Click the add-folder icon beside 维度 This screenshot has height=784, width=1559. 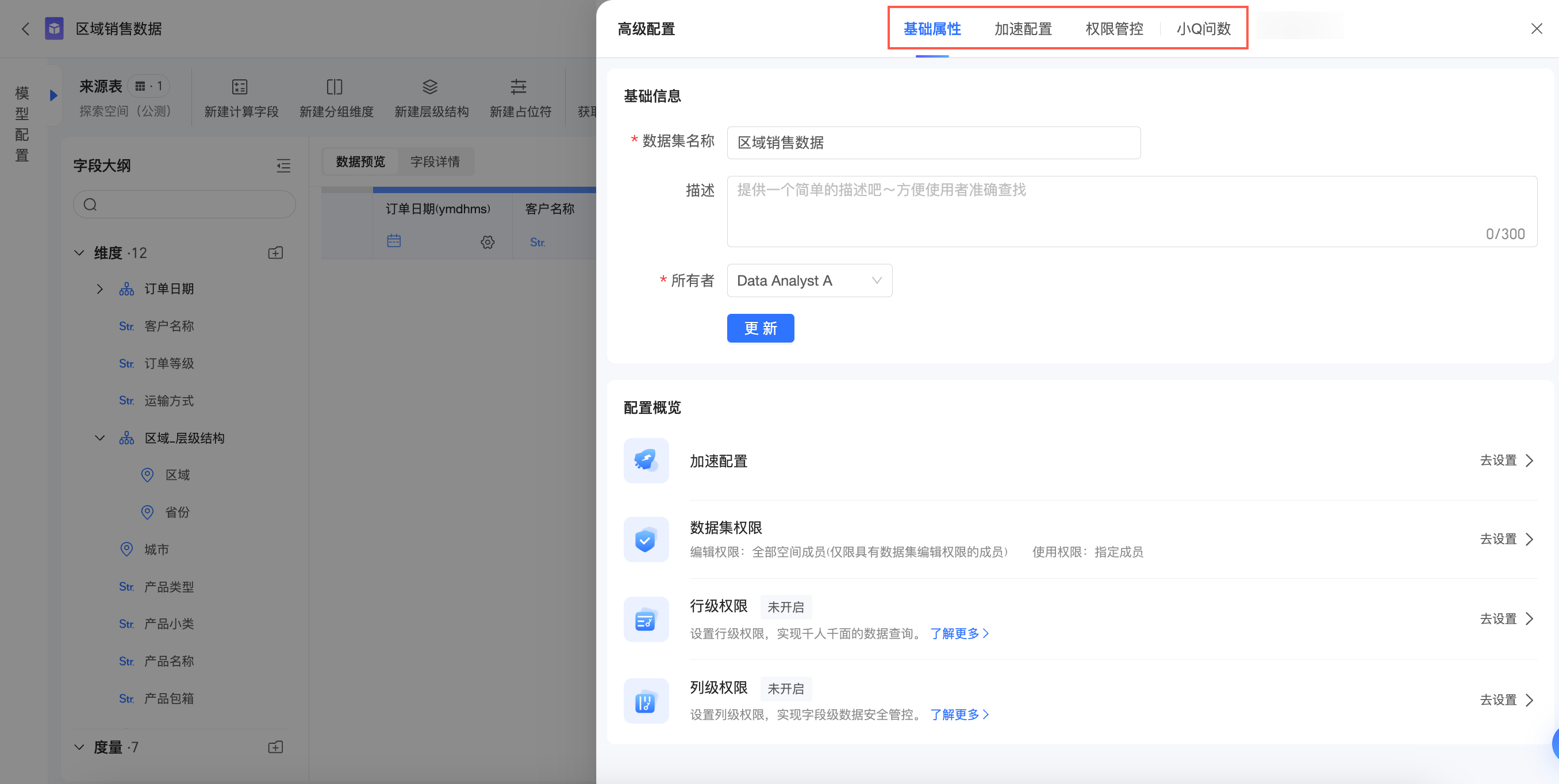pyautogui.click(x=275, y=253)
